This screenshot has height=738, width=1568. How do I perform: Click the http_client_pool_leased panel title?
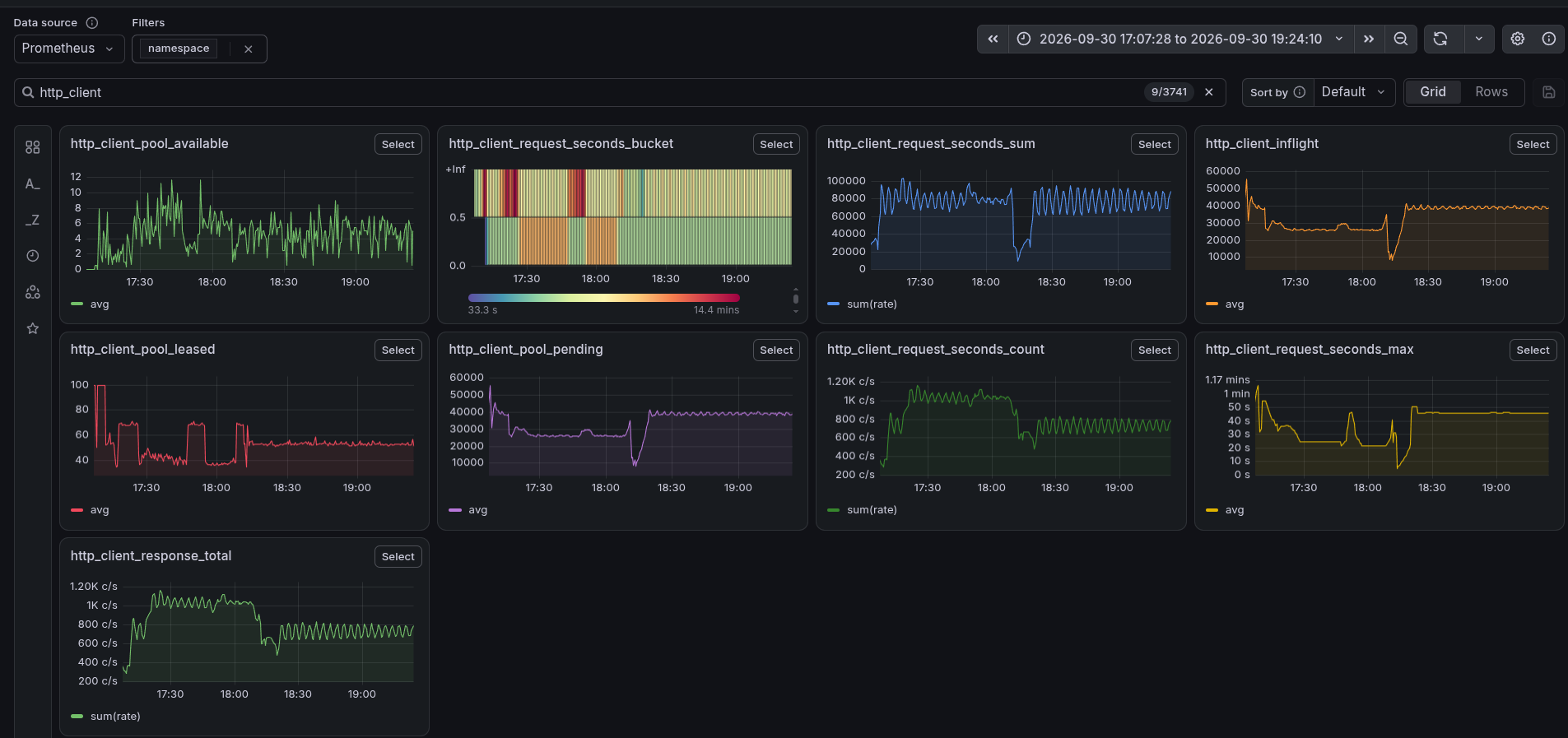pyautogui.click(x=142, y=350)
